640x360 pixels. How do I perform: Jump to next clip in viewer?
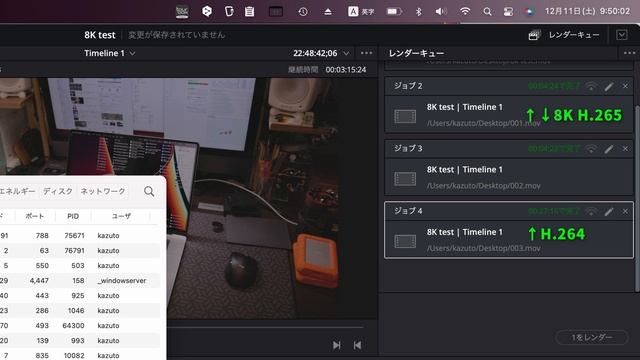coord(336,345)
